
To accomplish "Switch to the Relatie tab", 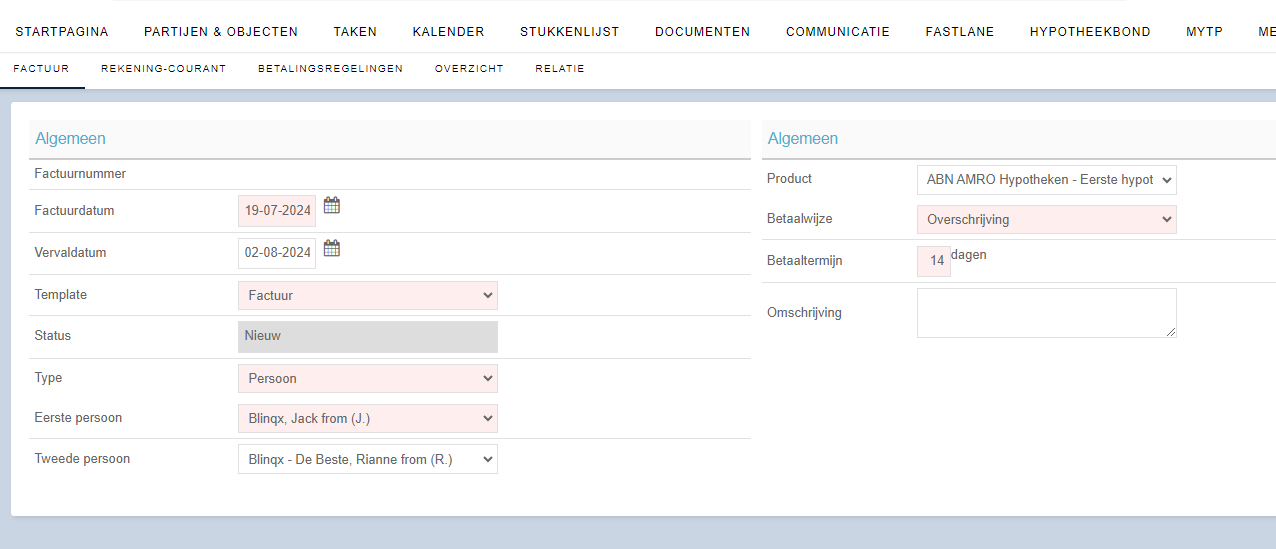I will [560, 69].
